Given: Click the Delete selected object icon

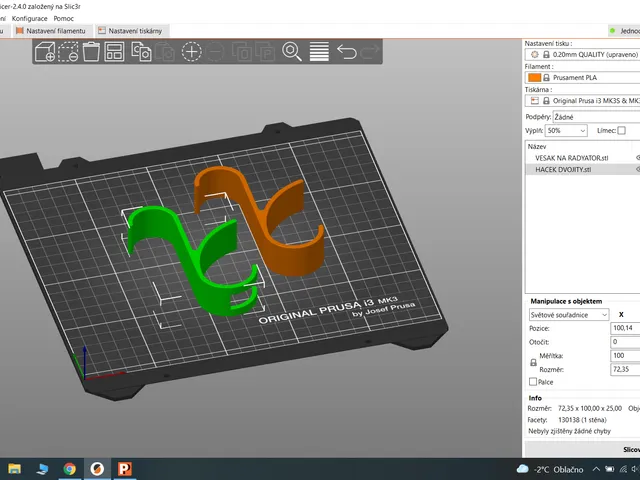Looking at the screenshot, I should (x=68, y=51).
